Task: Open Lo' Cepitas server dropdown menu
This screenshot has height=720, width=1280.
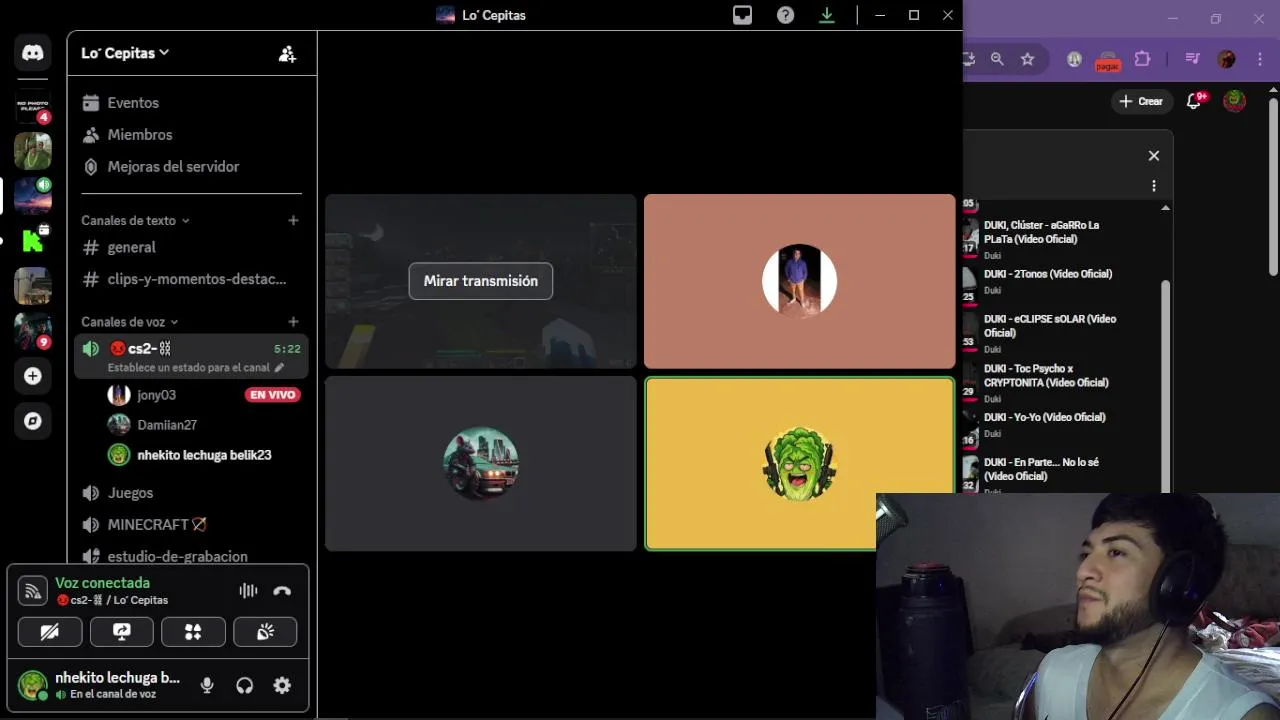Action: [125, 53]
